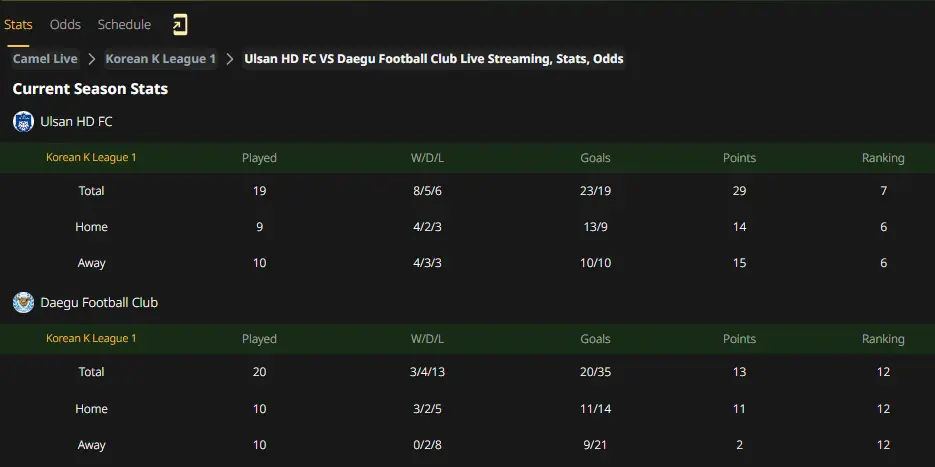Click Korean K League 1 in Ulsan table

[x=91, y=157]
